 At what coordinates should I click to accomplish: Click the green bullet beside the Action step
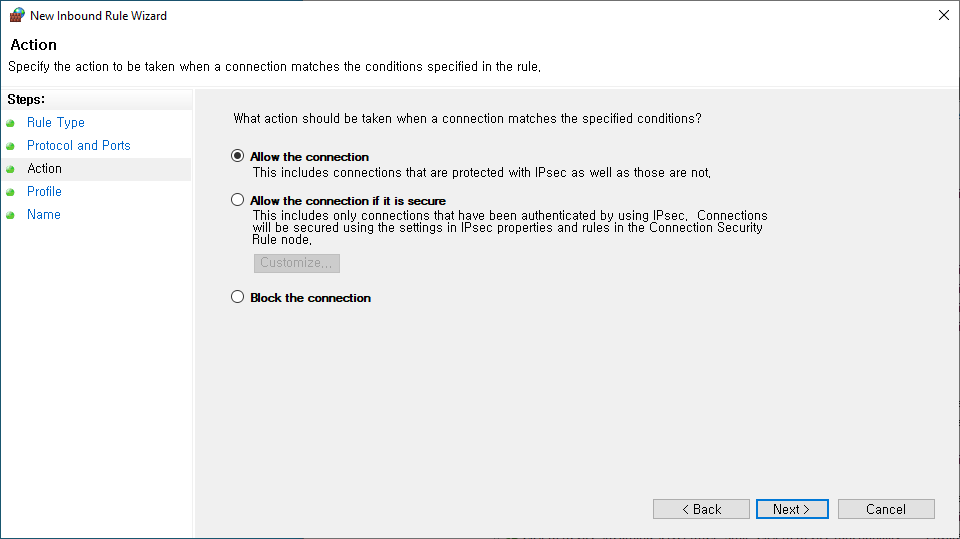pos(10,169)
